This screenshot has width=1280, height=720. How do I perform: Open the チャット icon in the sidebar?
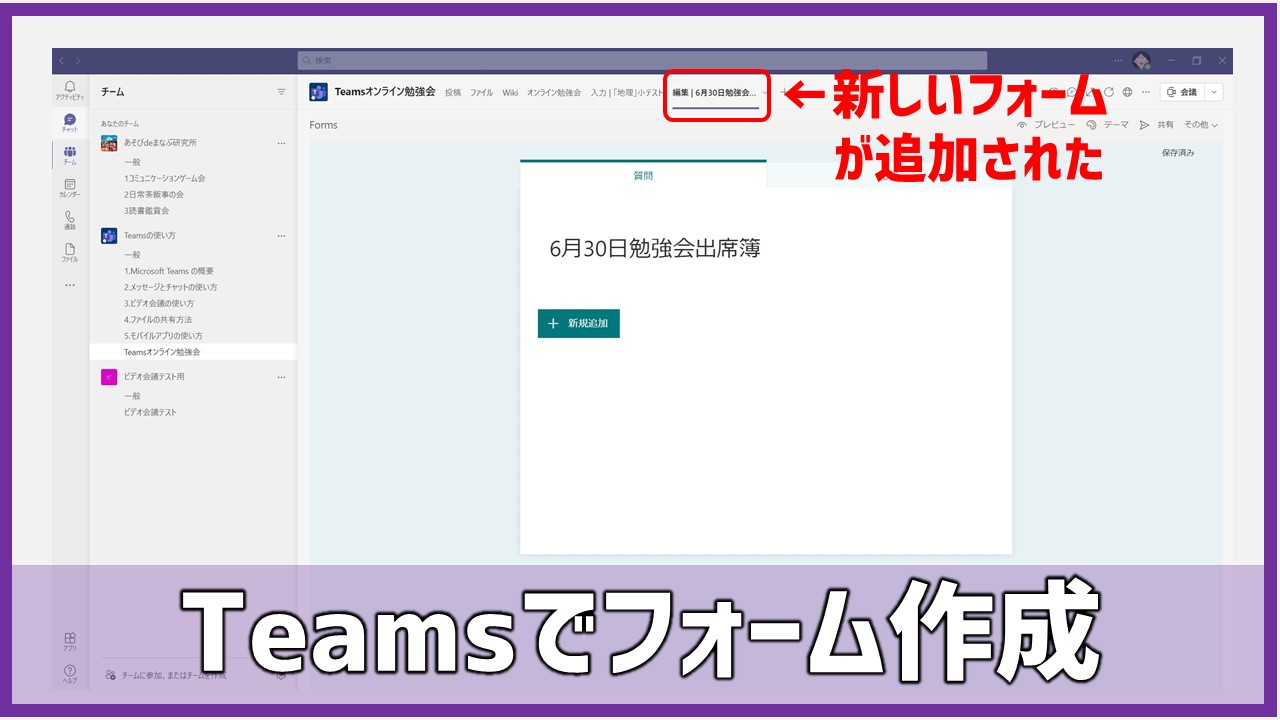(x=70, y=122)
